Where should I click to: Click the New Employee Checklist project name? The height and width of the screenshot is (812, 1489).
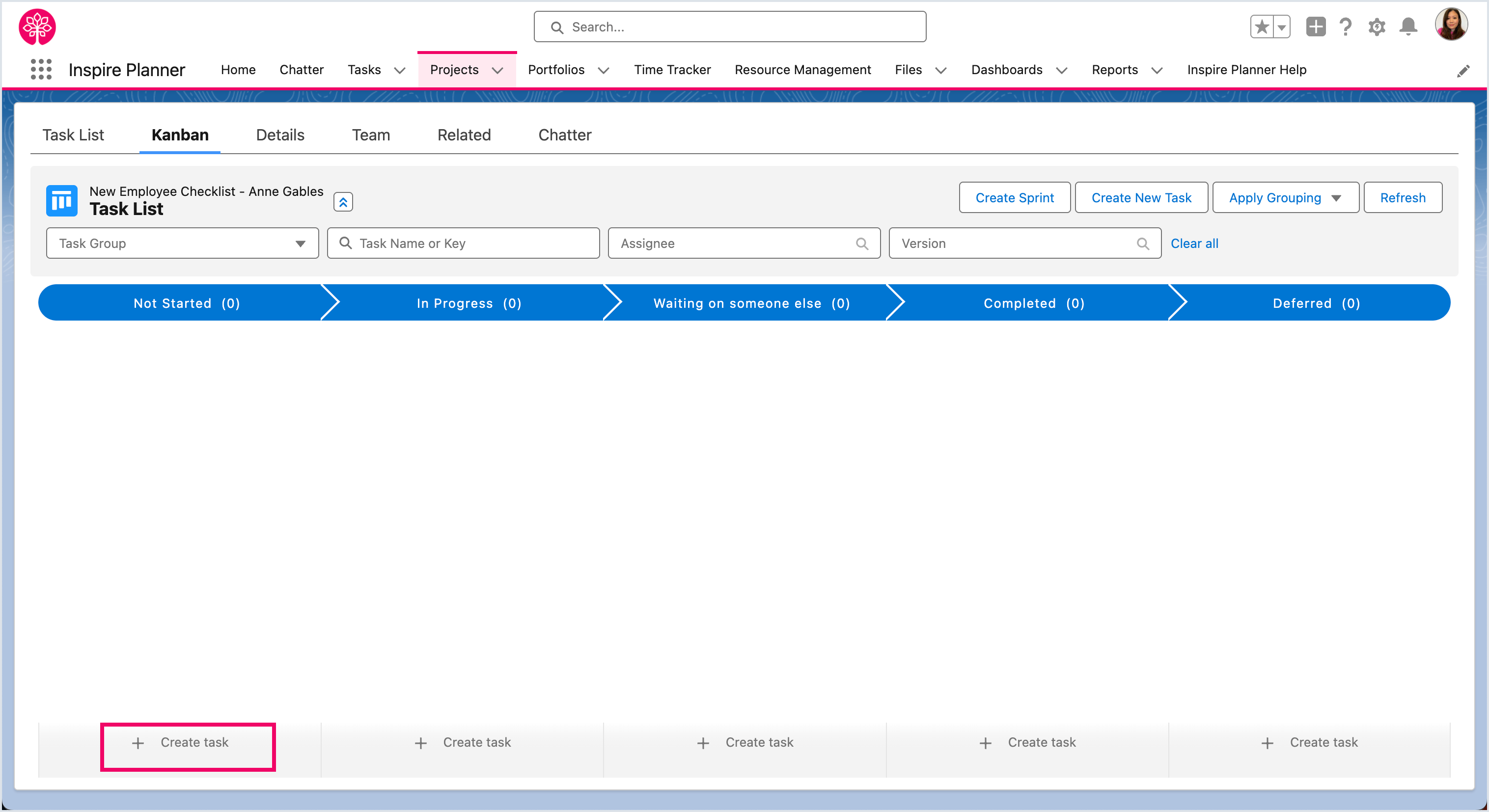click(x=206, y=191)
